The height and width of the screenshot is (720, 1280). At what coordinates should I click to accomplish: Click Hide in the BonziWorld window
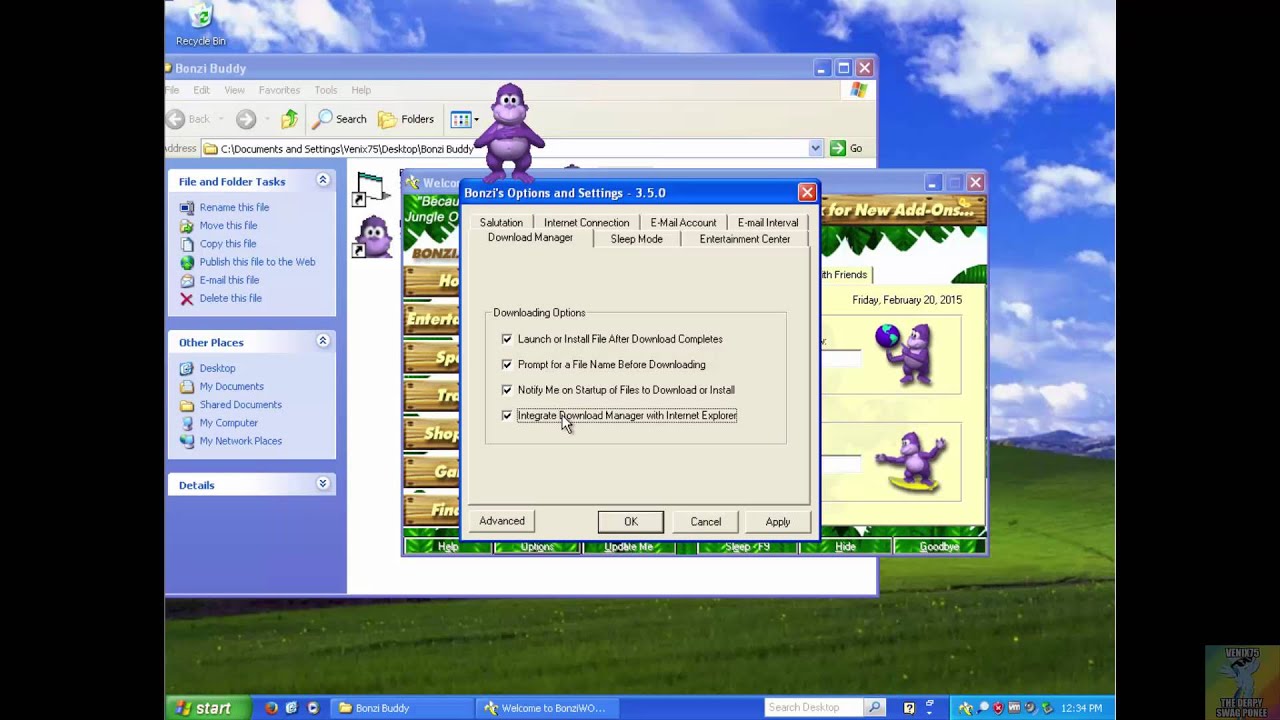click(x=845, y=547)
